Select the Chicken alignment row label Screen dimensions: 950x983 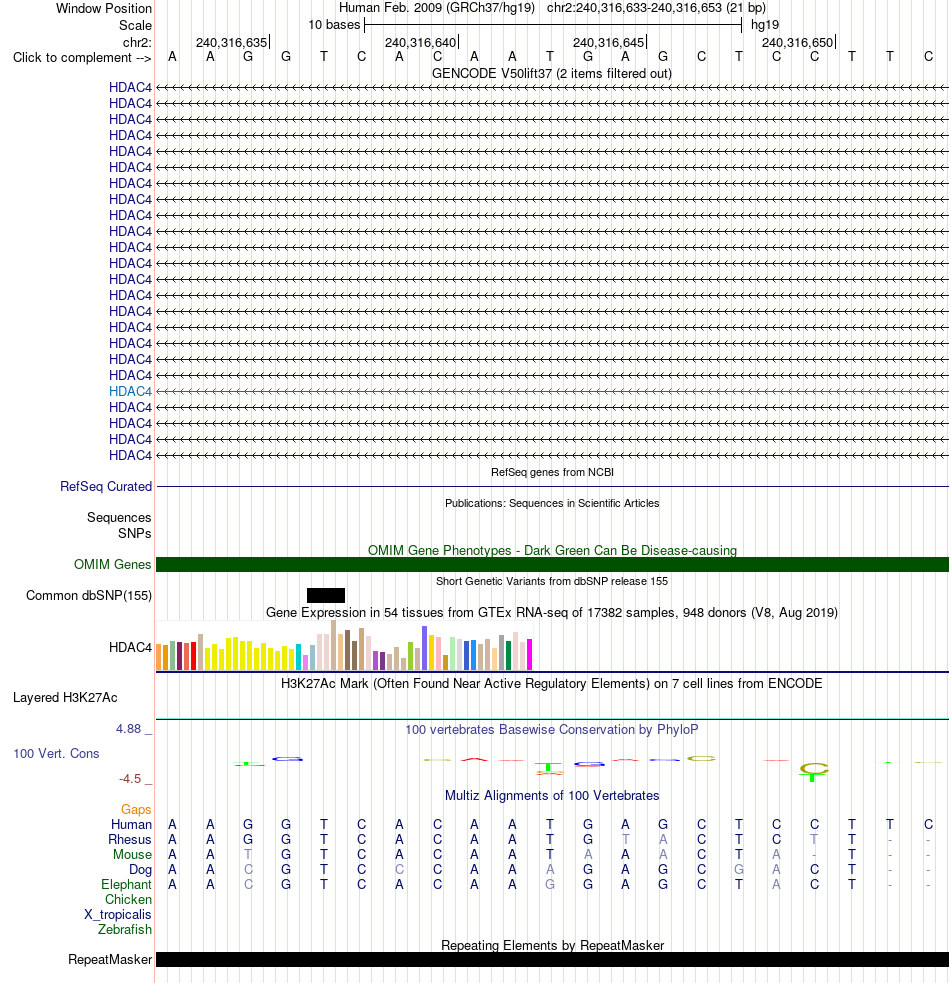pos(129,900)
